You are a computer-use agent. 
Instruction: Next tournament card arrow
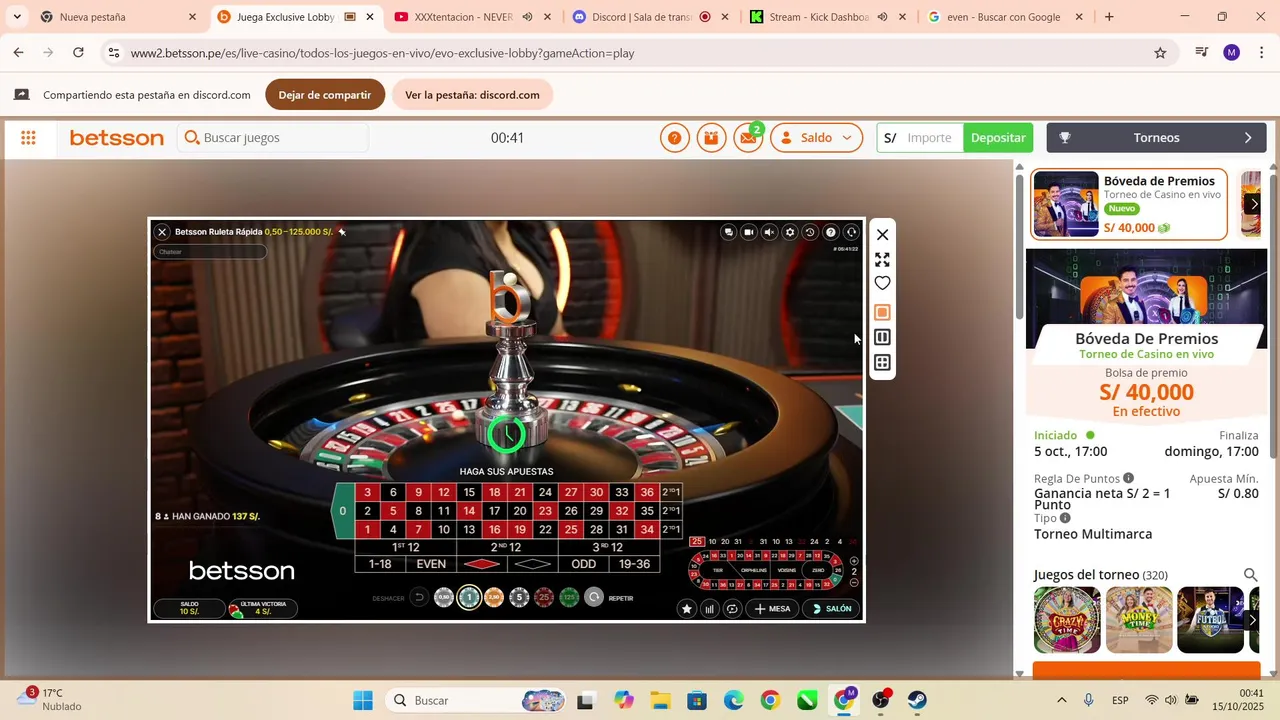pyautogui.click(x=1254, y=204)
